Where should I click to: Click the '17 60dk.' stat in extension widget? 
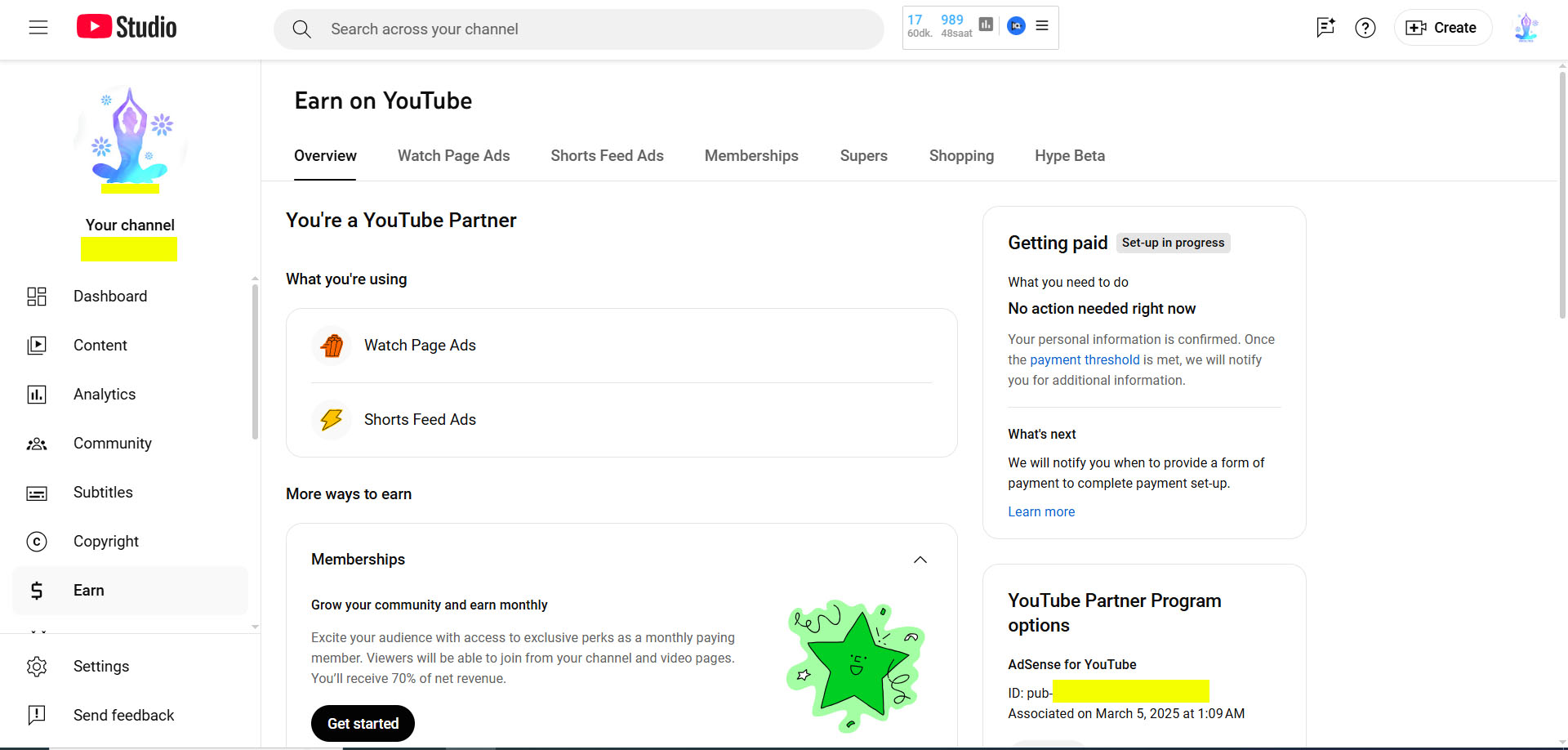click(x=919, y=26)
